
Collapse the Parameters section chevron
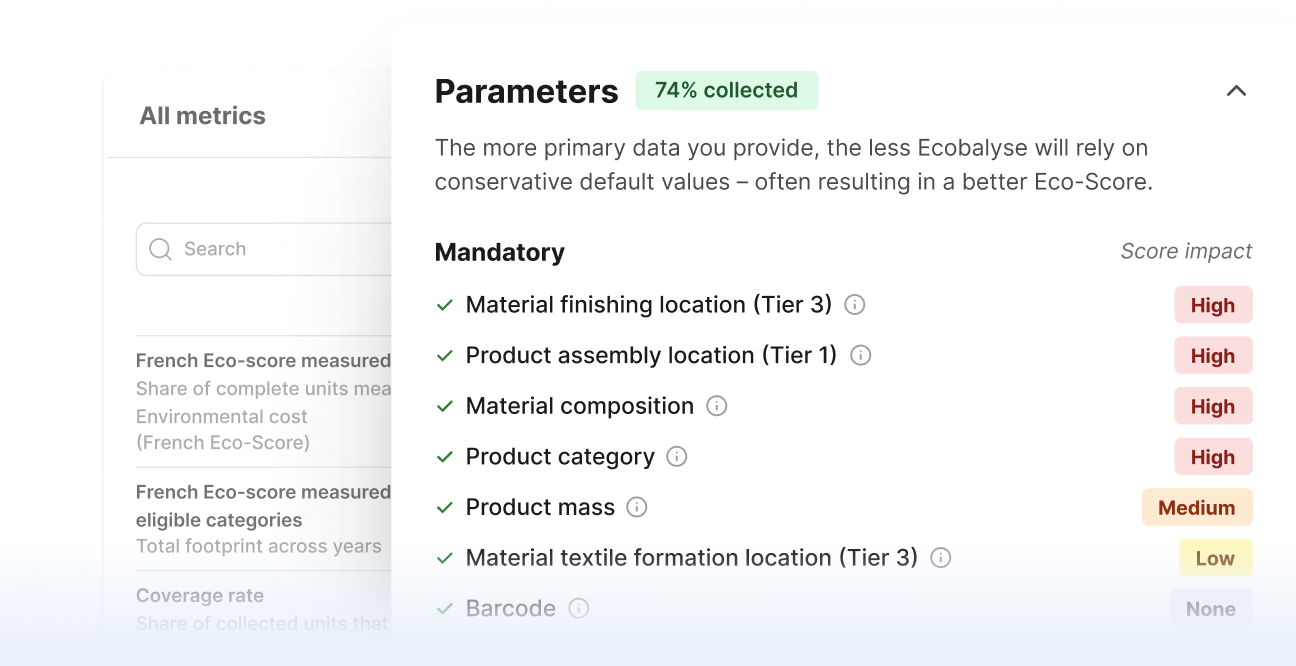[x=1236, y=91]
